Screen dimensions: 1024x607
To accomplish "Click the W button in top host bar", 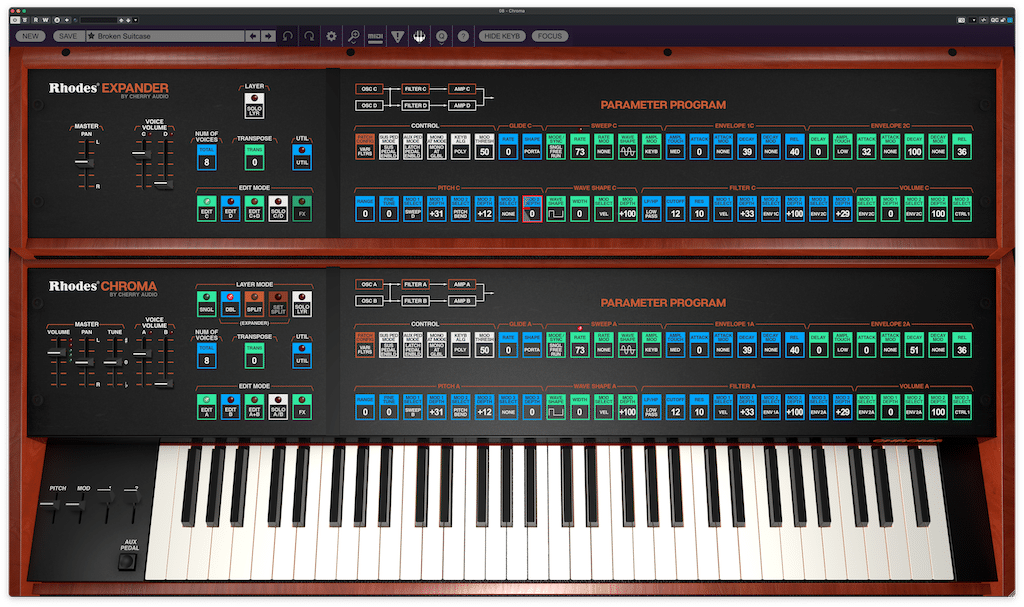I will tap(46, 20).
